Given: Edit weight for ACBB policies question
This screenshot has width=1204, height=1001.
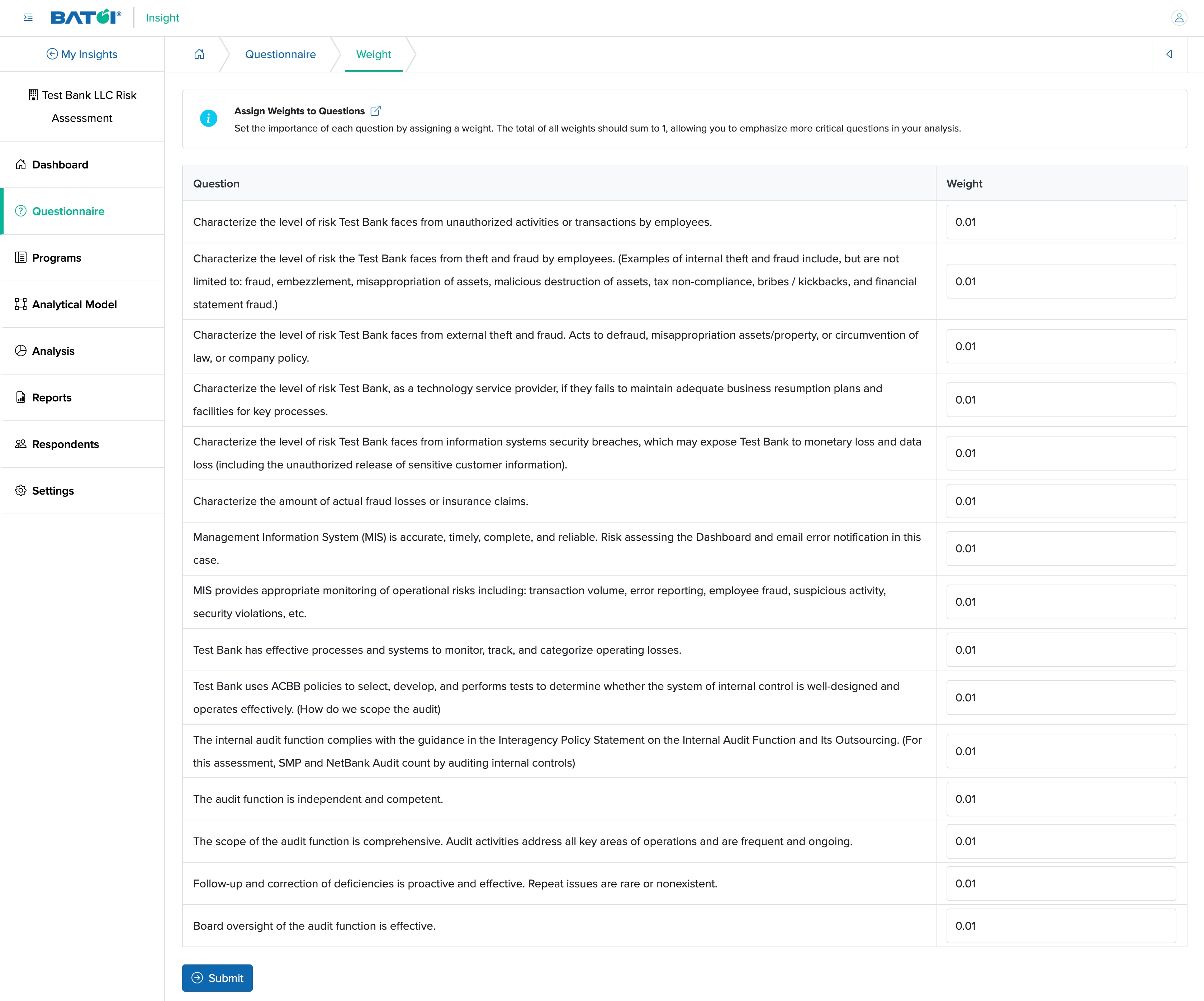Looking at the screenshot, I should tap(1061, 697).
